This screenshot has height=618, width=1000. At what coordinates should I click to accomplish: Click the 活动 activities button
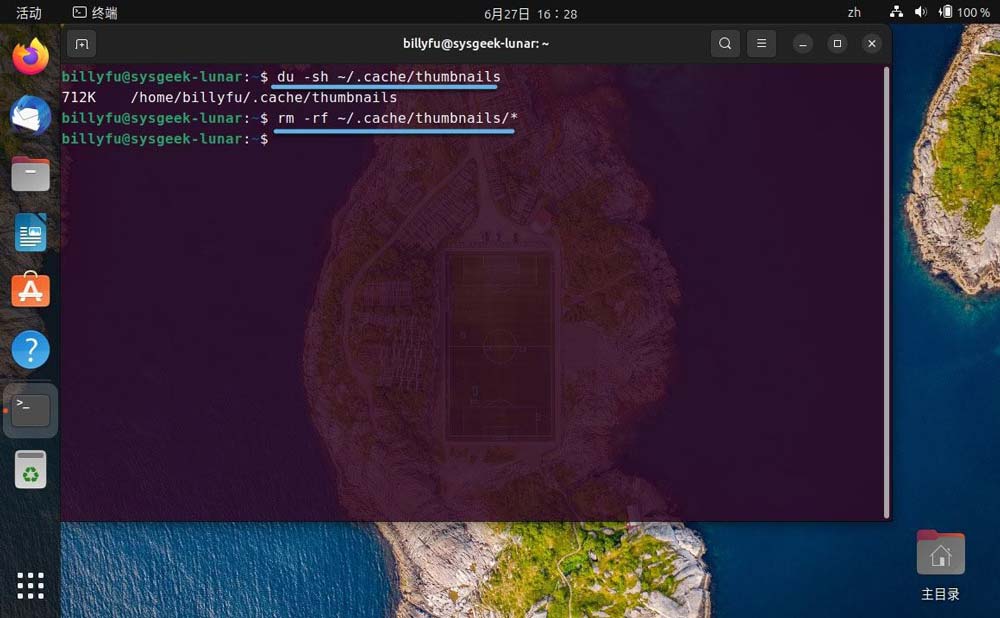point(29,13)
